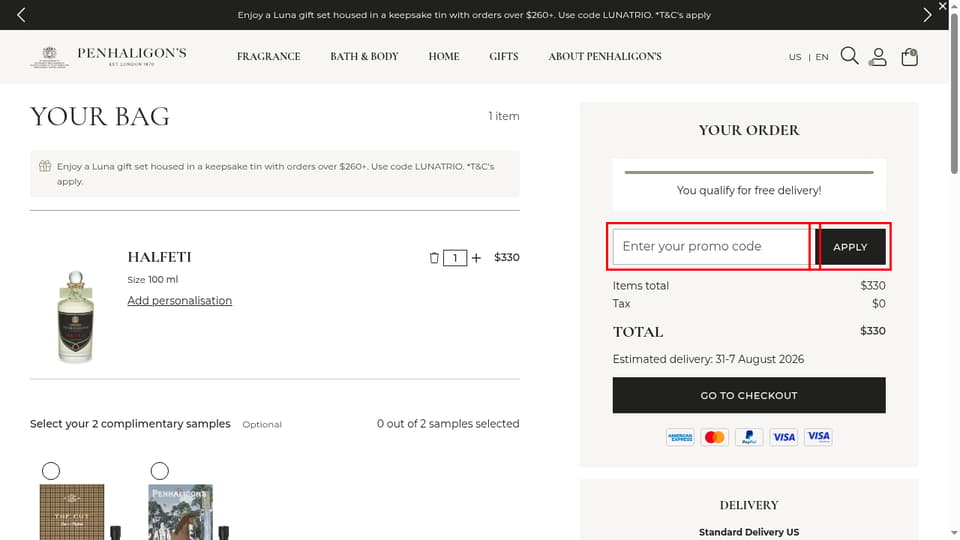
Task: Click the 'Size 100 ml' text
Action: coord(152,279)
